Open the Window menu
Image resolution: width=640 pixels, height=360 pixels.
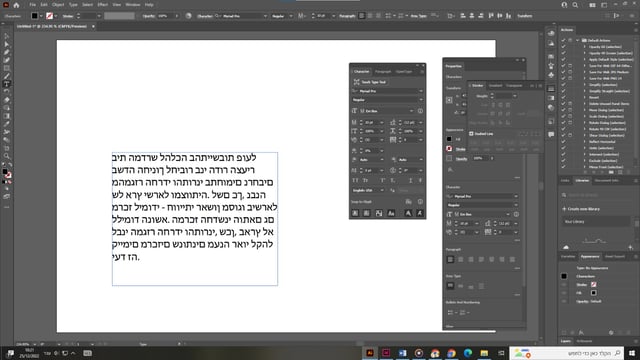tap(133, 5)
